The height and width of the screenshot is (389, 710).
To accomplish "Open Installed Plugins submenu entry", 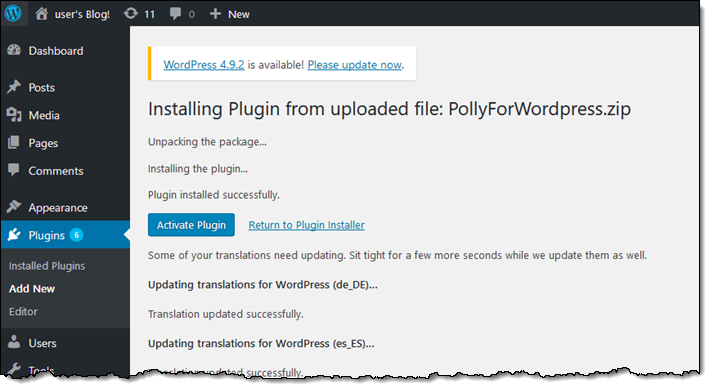I will tap(47, 266).
